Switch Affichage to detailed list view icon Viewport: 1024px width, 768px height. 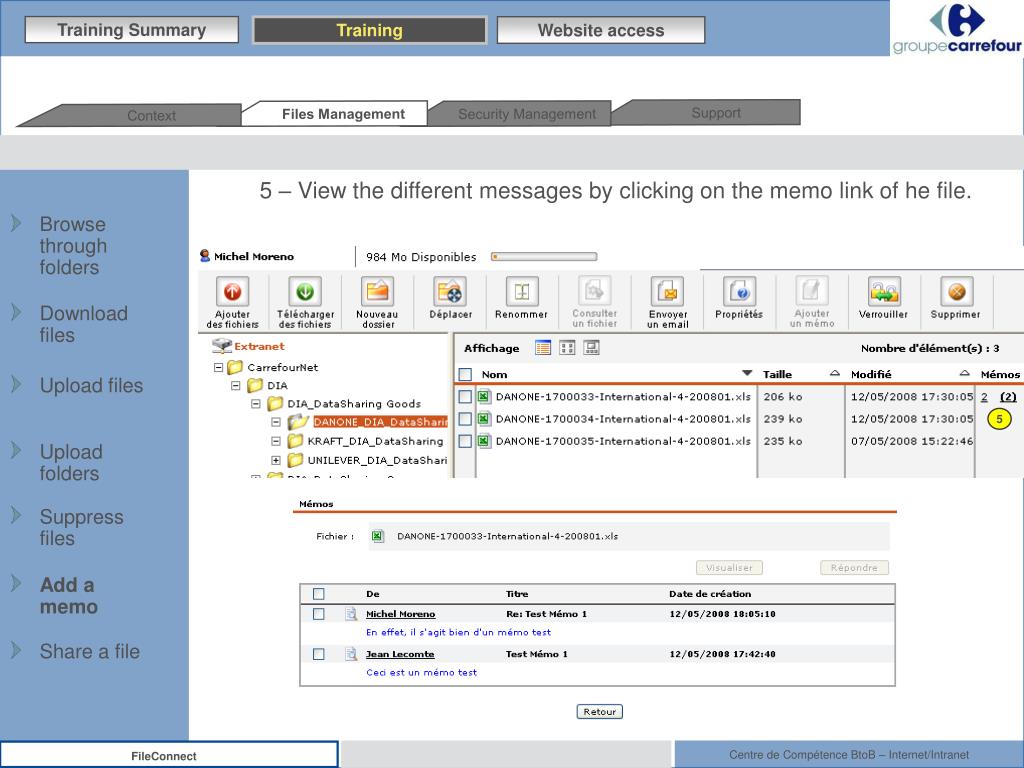(x=543, y=348)
